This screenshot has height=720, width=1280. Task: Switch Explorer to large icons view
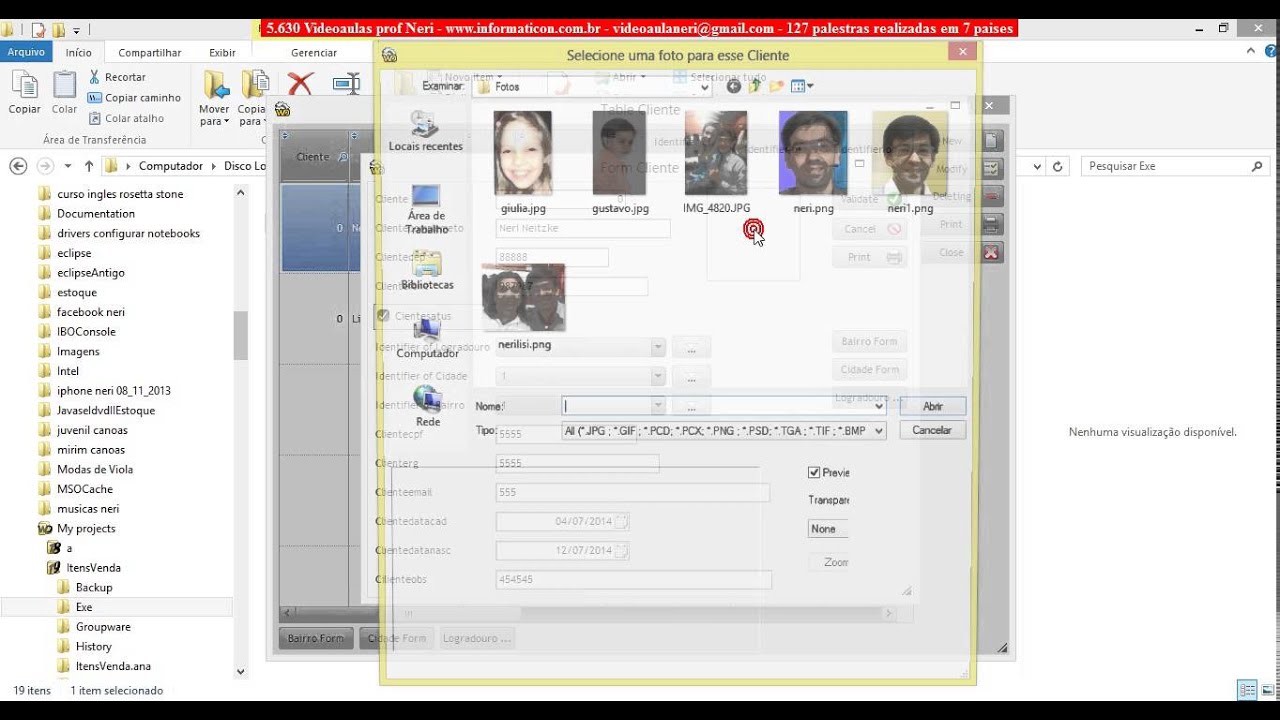pos(1266,690)
